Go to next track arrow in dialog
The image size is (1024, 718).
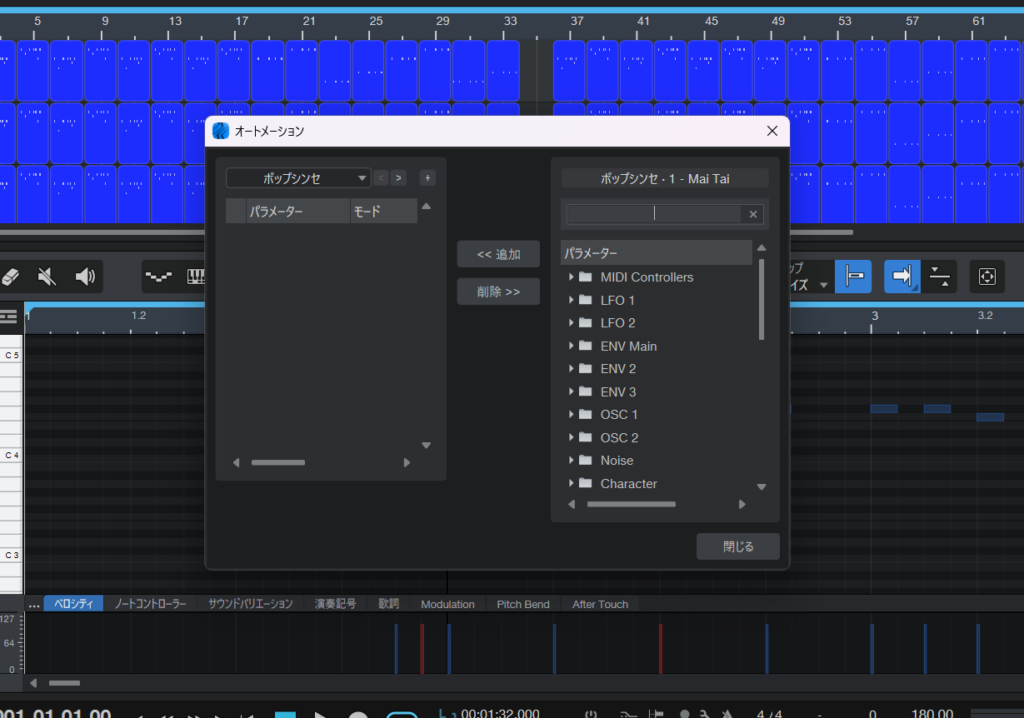(x=398, y=178)
